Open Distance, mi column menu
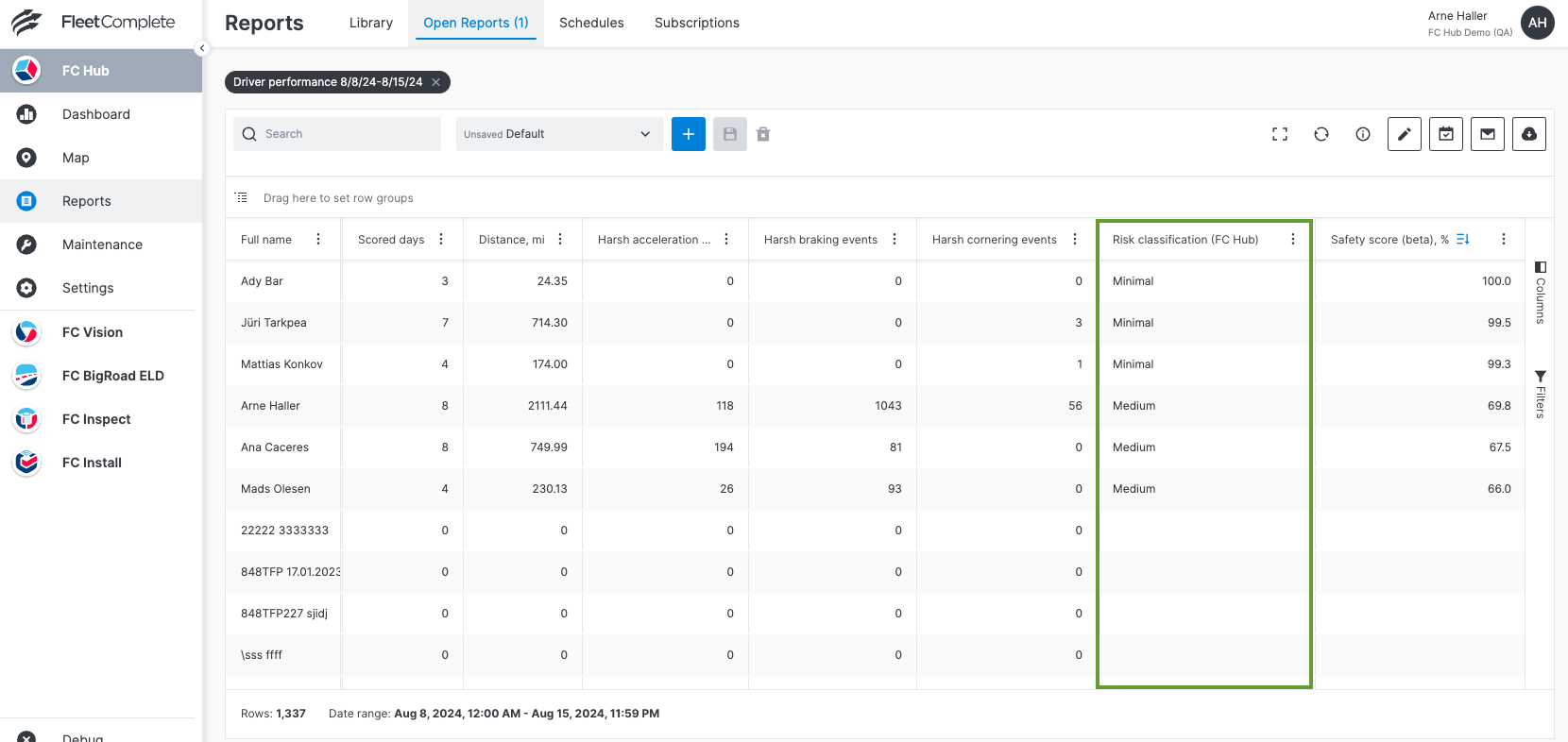The width and height of the screenshot is (1568, 742). (x=560, y=240)
